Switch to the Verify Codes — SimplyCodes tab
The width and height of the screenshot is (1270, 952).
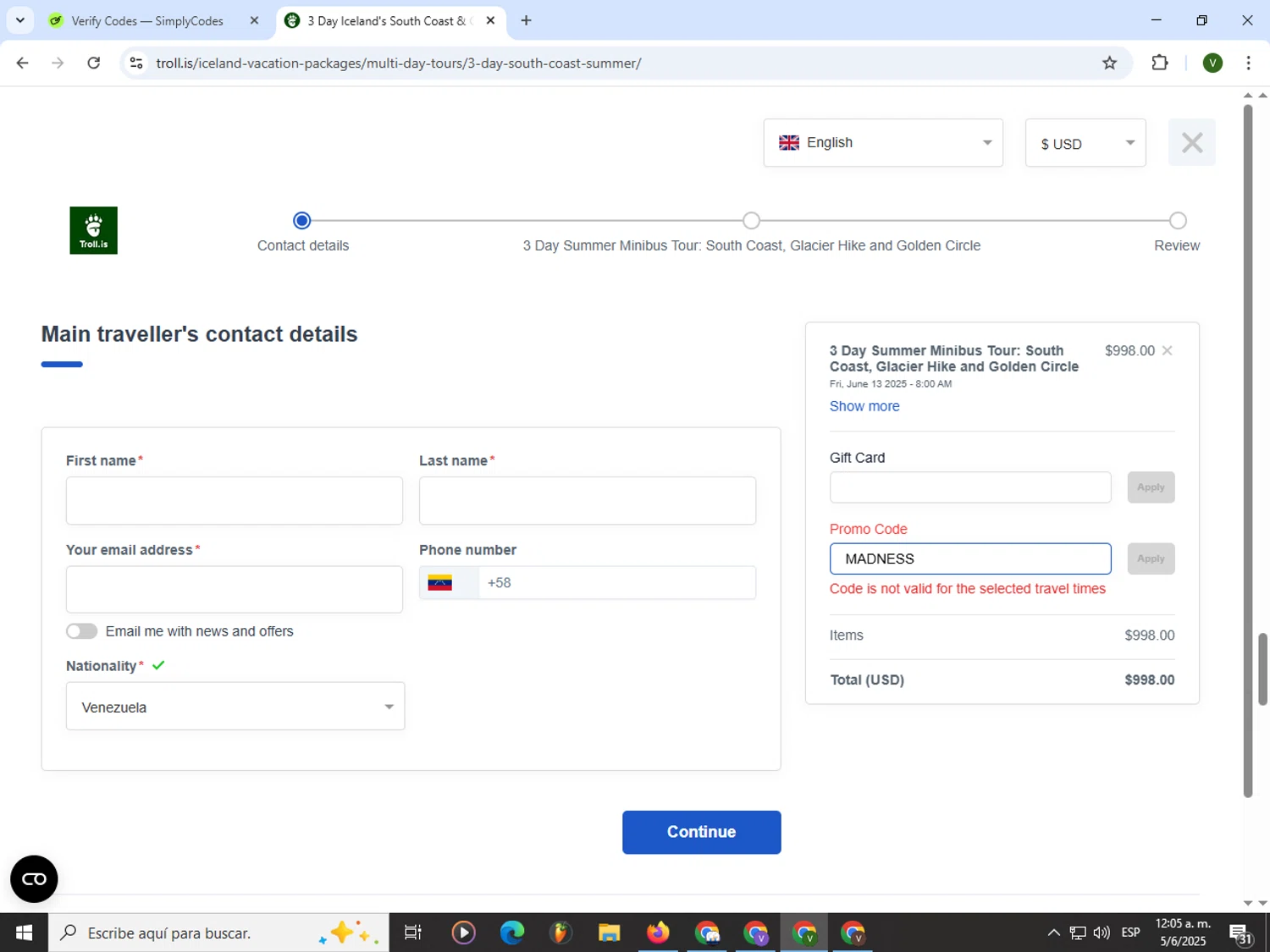(148, 20)
